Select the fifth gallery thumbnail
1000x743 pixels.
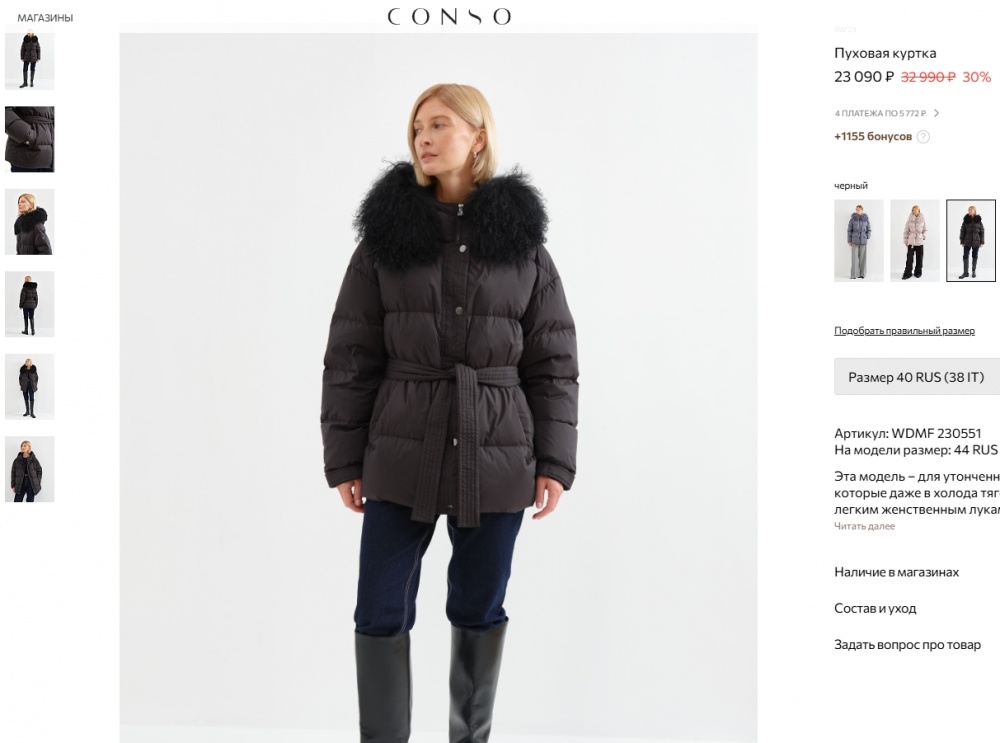(30, 386)
